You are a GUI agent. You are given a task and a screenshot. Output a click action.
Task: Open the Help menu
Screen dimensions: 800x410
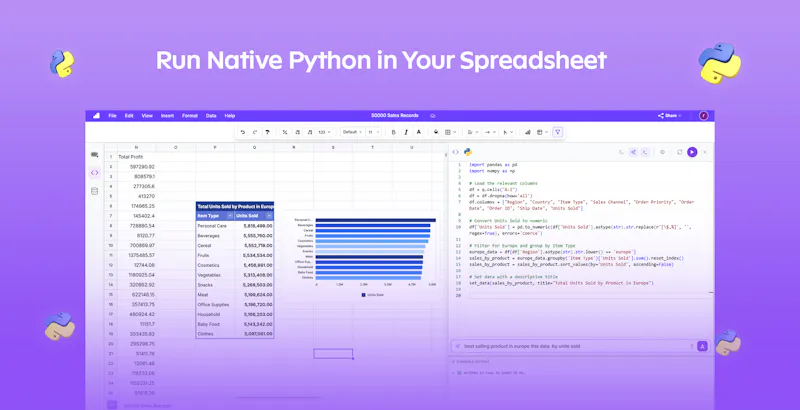[230, 116]
